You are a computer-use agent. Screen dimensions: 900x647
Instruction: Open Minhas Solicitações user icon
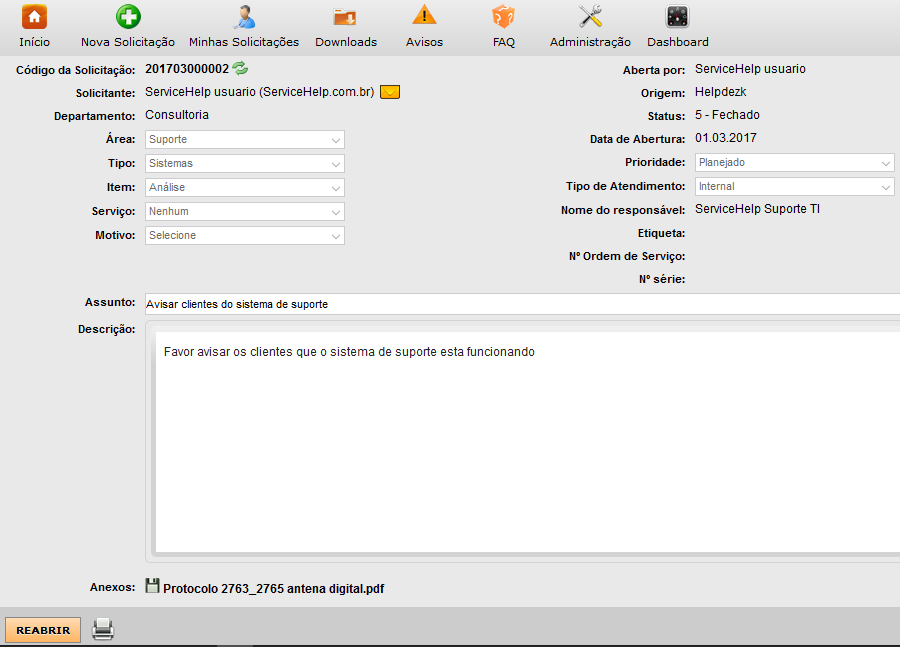(x=244, y=17)
